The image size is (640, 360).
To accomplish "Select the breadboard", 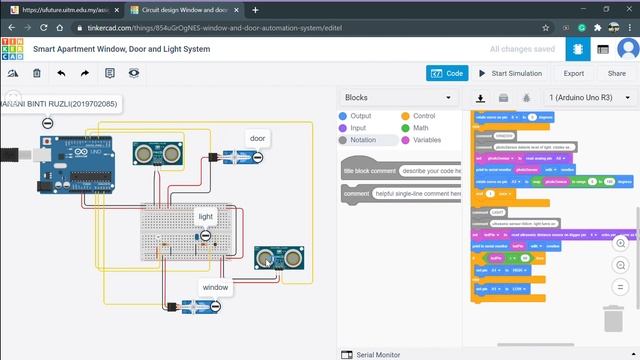I will pos(187,231).
